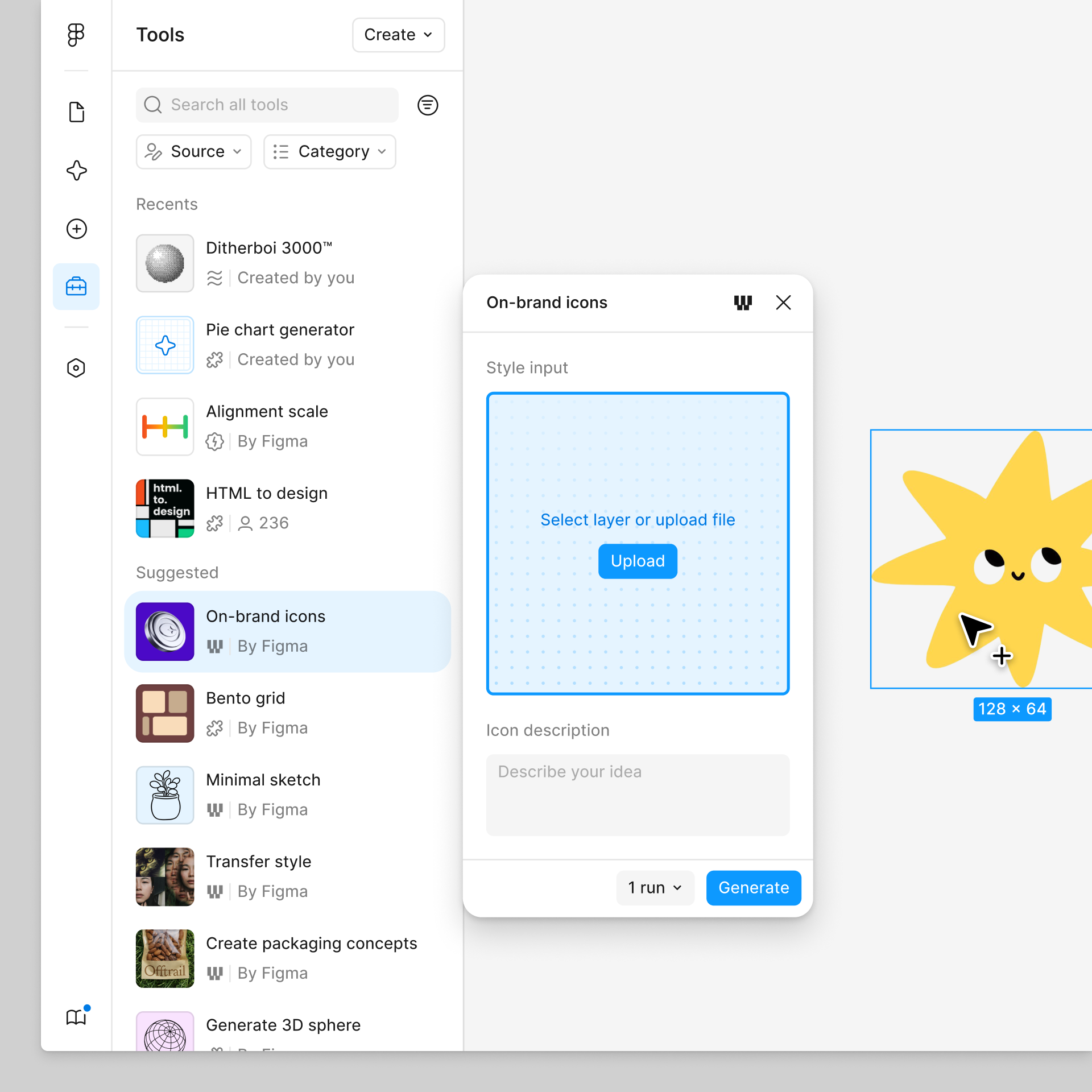Click the Generate 3D sphere icon
Viewport: 1092px width, 1092px height.
(x=165, y=1031)
